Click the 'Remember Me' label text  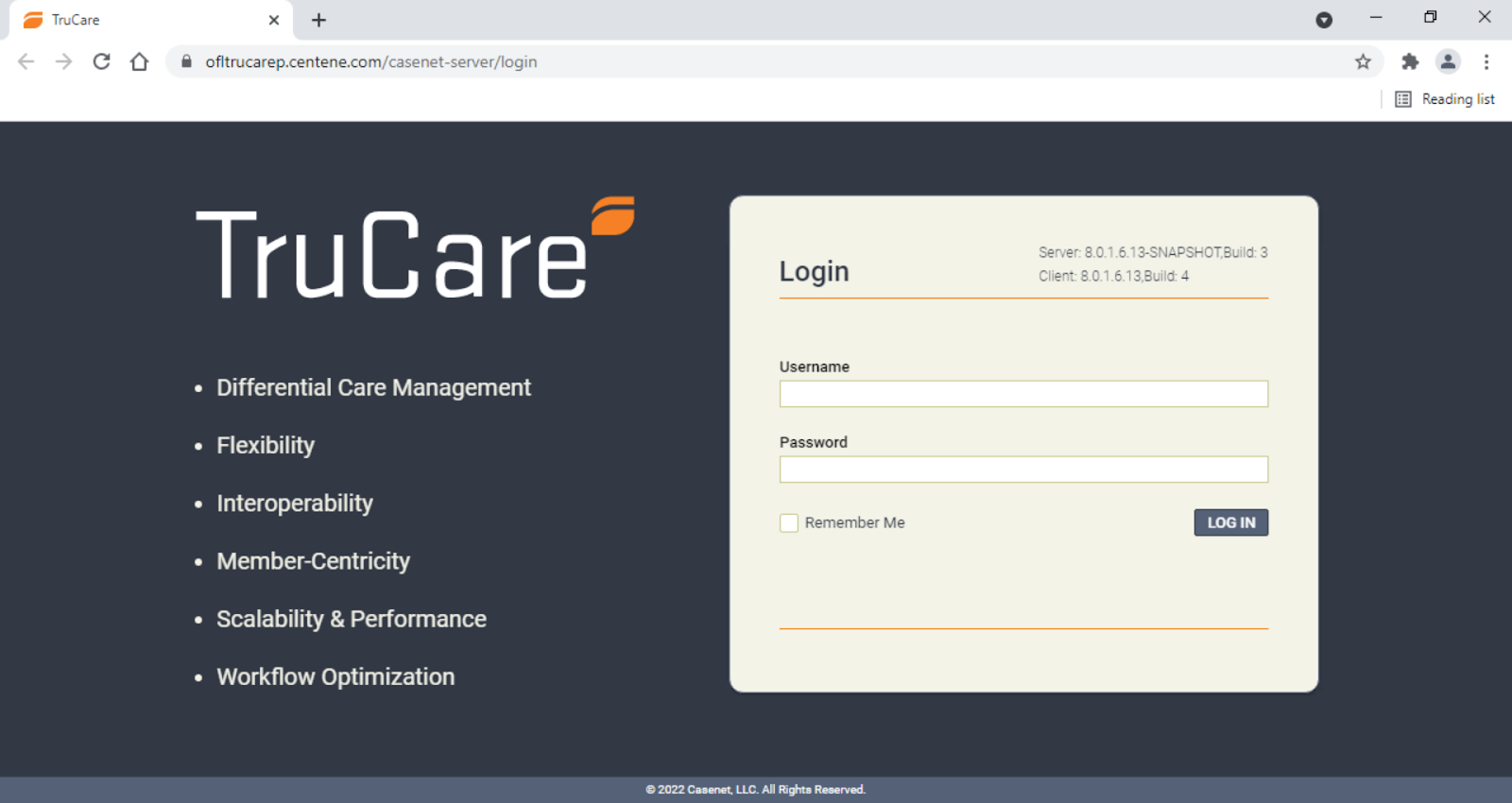coord(855,522)
